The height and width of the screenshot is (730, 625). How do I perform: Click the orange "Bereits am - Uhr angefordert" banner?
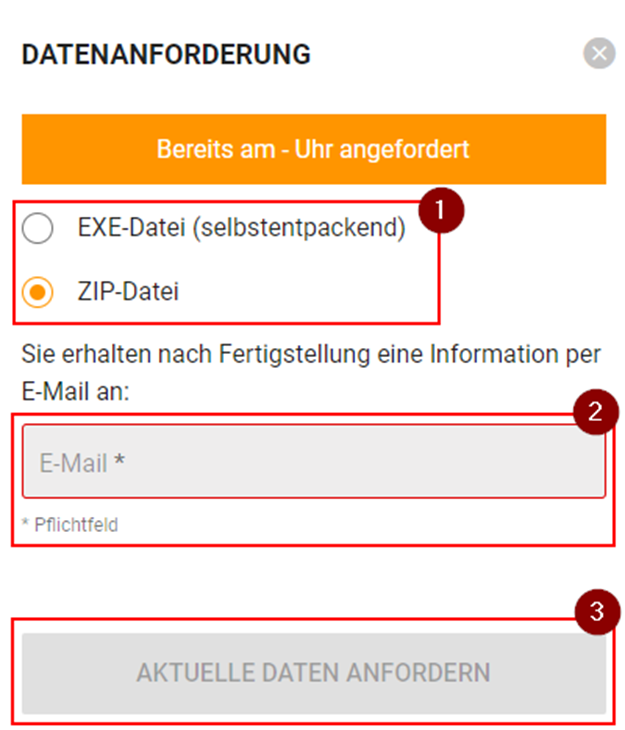pyautogui.click(x=313, y=149)
